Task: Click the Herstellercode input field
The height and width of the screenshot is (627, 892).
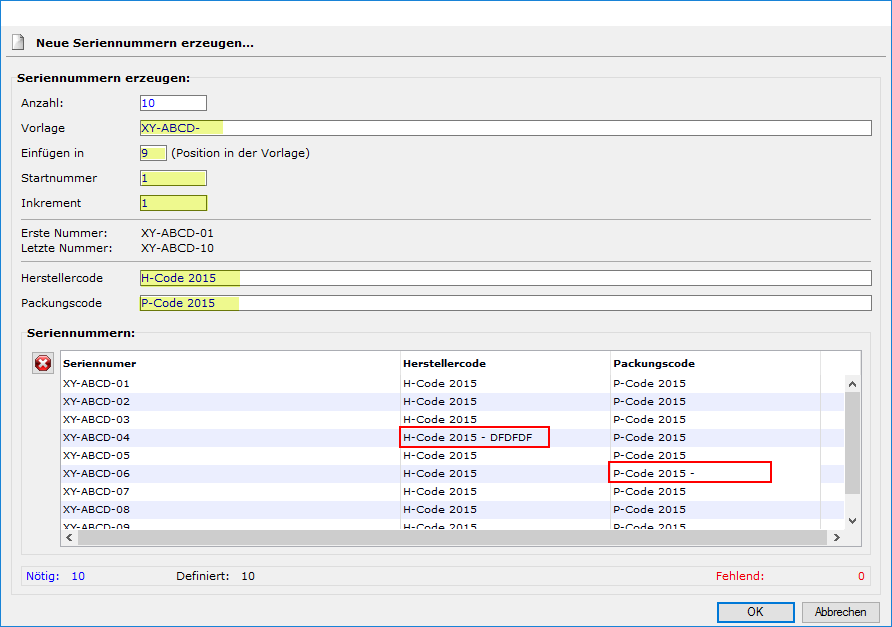Action: pyautogui.click(x=506, y=278)
